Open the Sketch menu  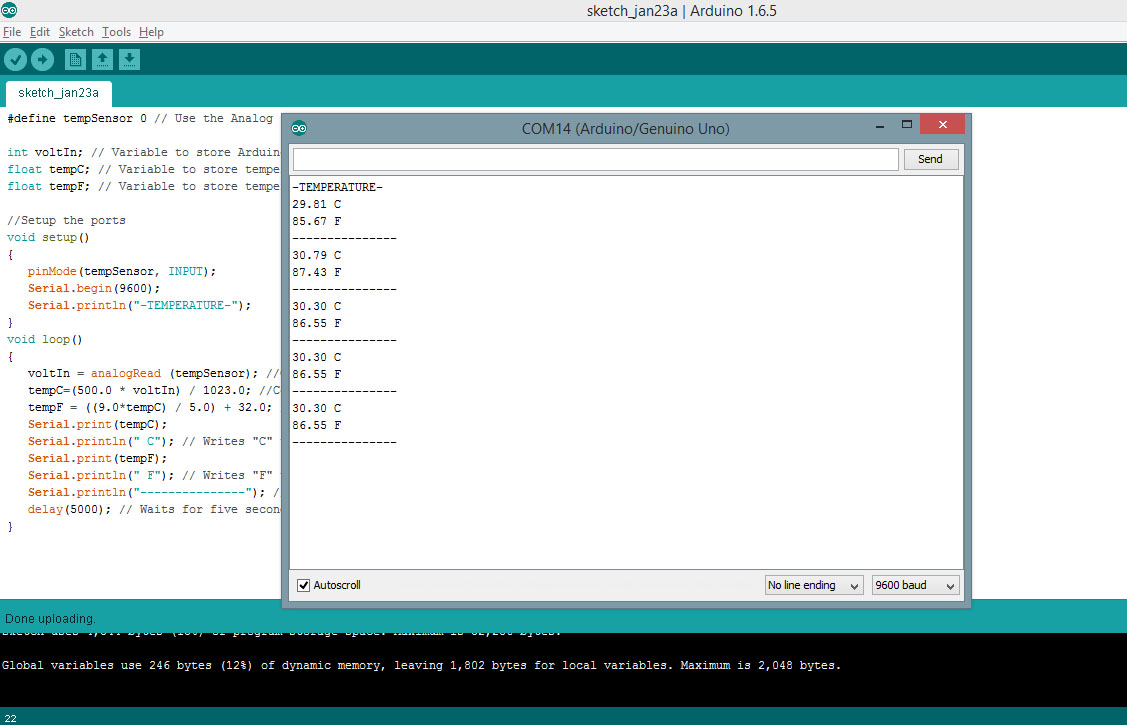click(76, 32)
